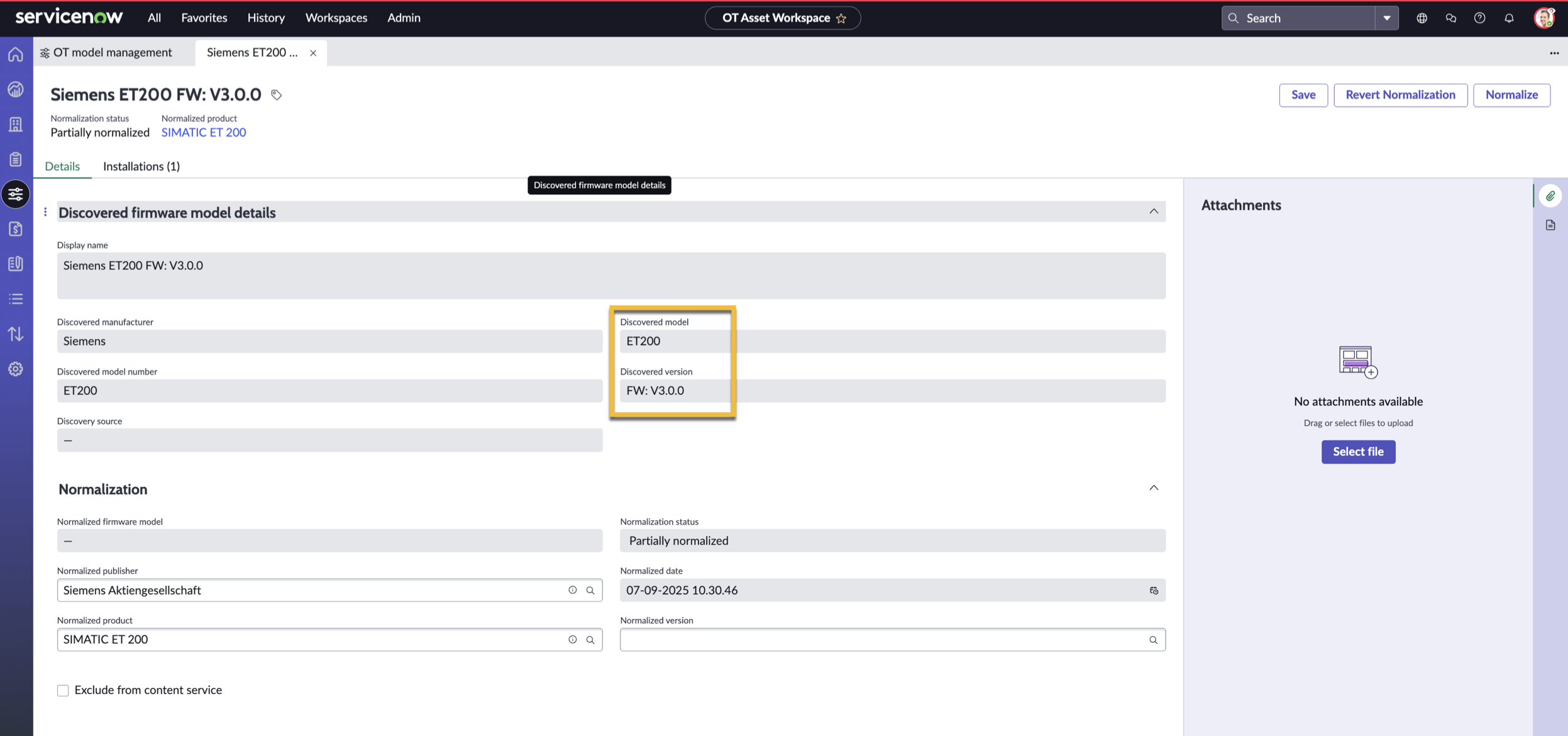Switch to the Details tab
1568x736 pixels.
point(62,166)
